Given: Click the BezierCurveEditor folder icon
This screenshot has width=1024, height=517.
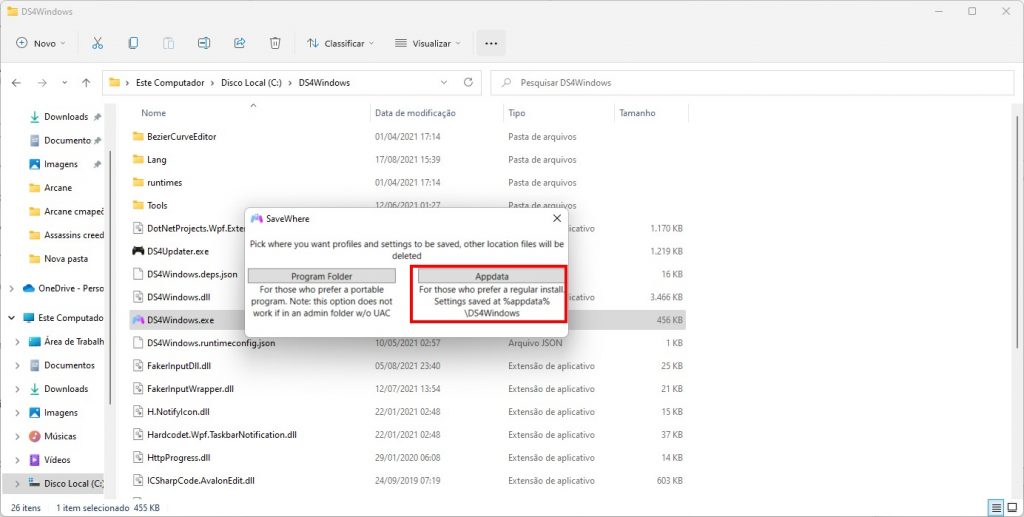Looking at the screenshot, I should 138,136.
